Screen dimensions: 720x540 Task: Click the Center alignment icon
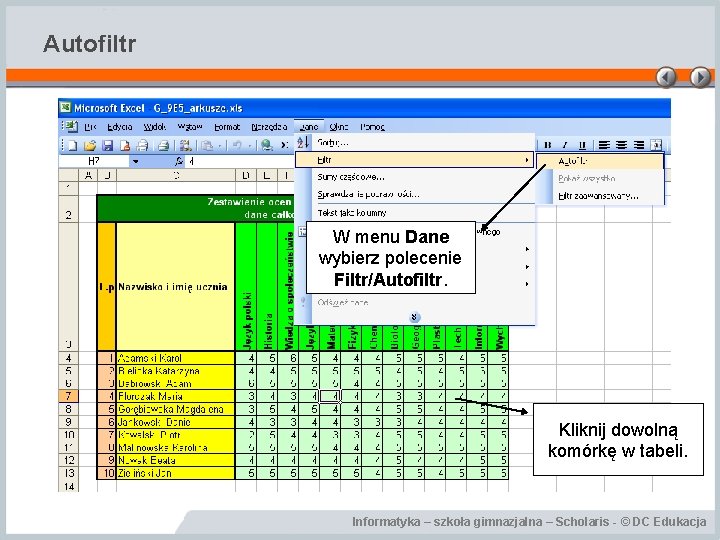(621, 145)
